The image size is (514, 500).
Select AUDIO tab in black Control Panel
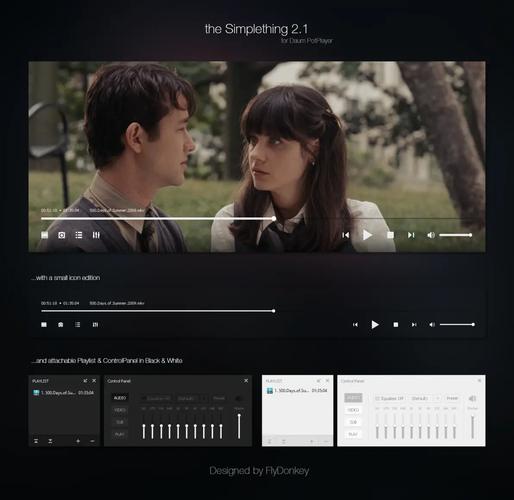120,398
